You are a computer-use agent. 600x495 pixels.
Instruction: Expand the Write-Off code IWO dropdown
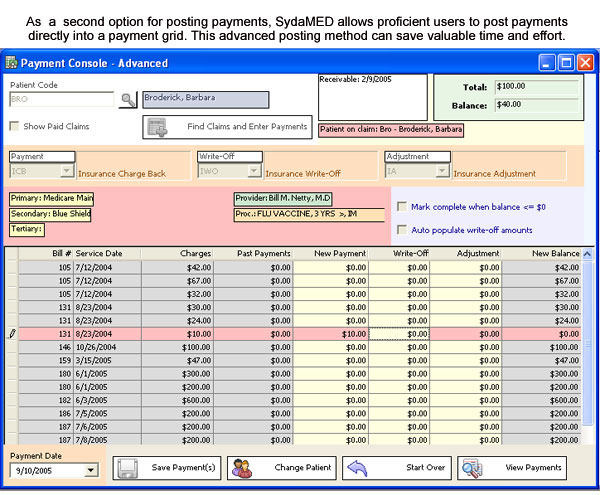254,172
